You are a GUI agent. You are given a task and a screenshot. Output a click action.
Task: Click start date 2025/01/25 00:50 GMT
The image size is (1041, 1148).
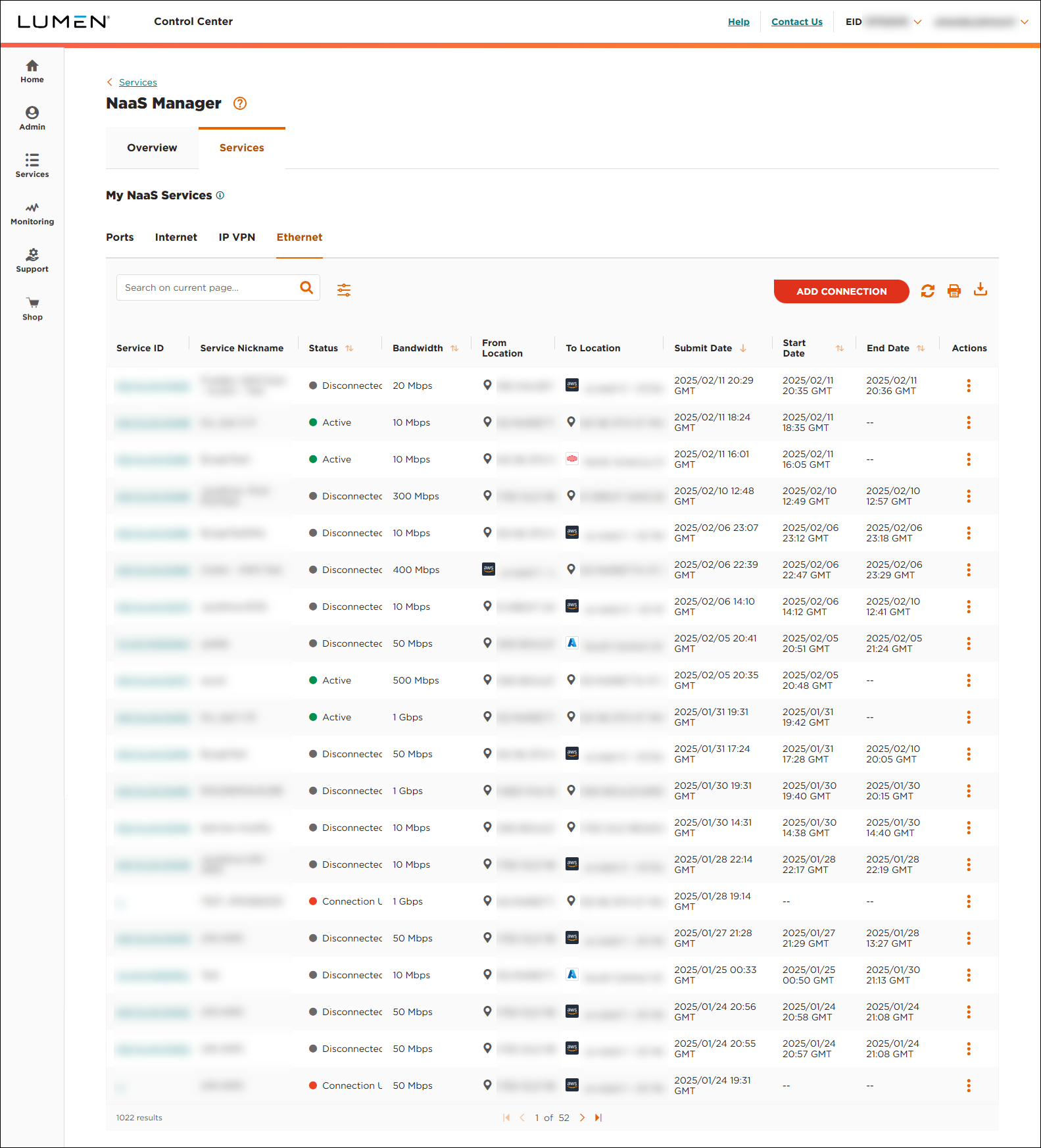pyautogui.click(x=809, y=975)
